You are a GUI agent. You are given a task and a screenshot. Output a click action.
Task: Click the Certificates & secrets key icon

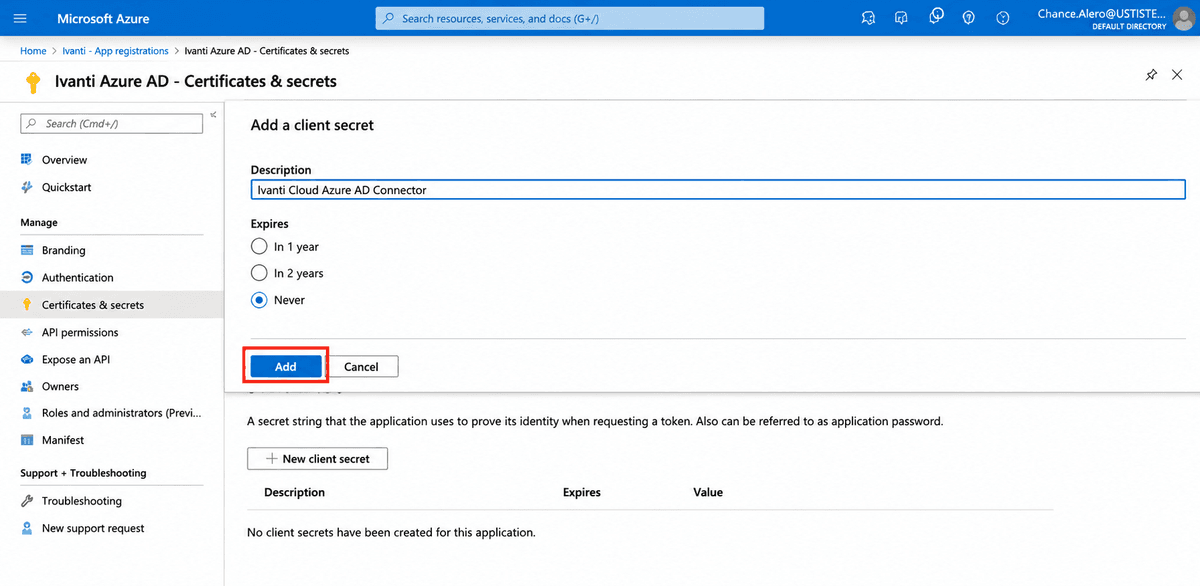pos(27,305)
